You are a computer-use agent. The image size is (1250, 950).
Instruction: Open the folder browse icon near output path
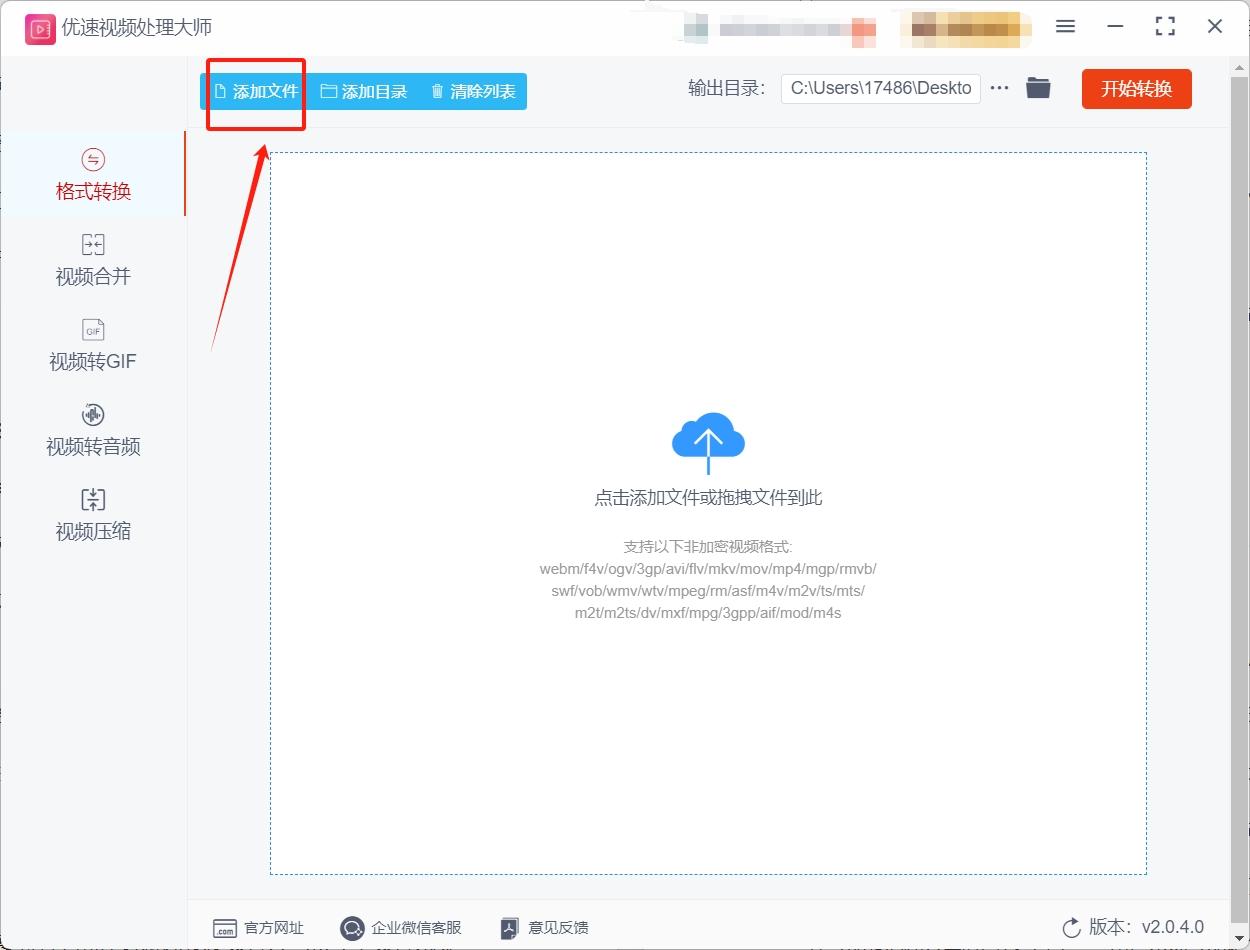click(1038, 88)
